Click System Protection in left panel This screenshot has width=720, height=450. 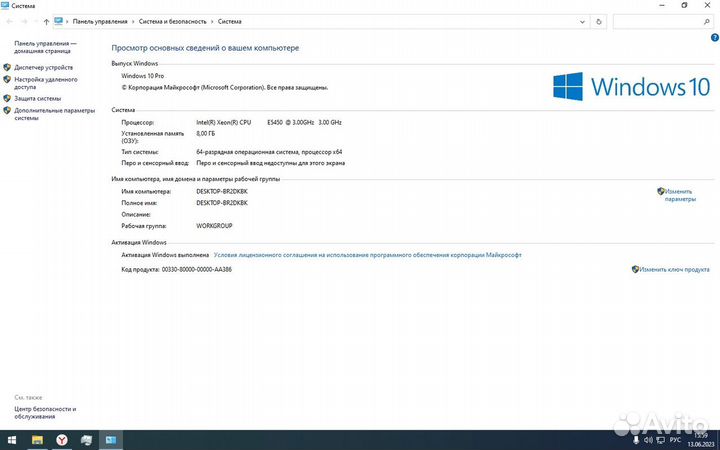point(37,98)
